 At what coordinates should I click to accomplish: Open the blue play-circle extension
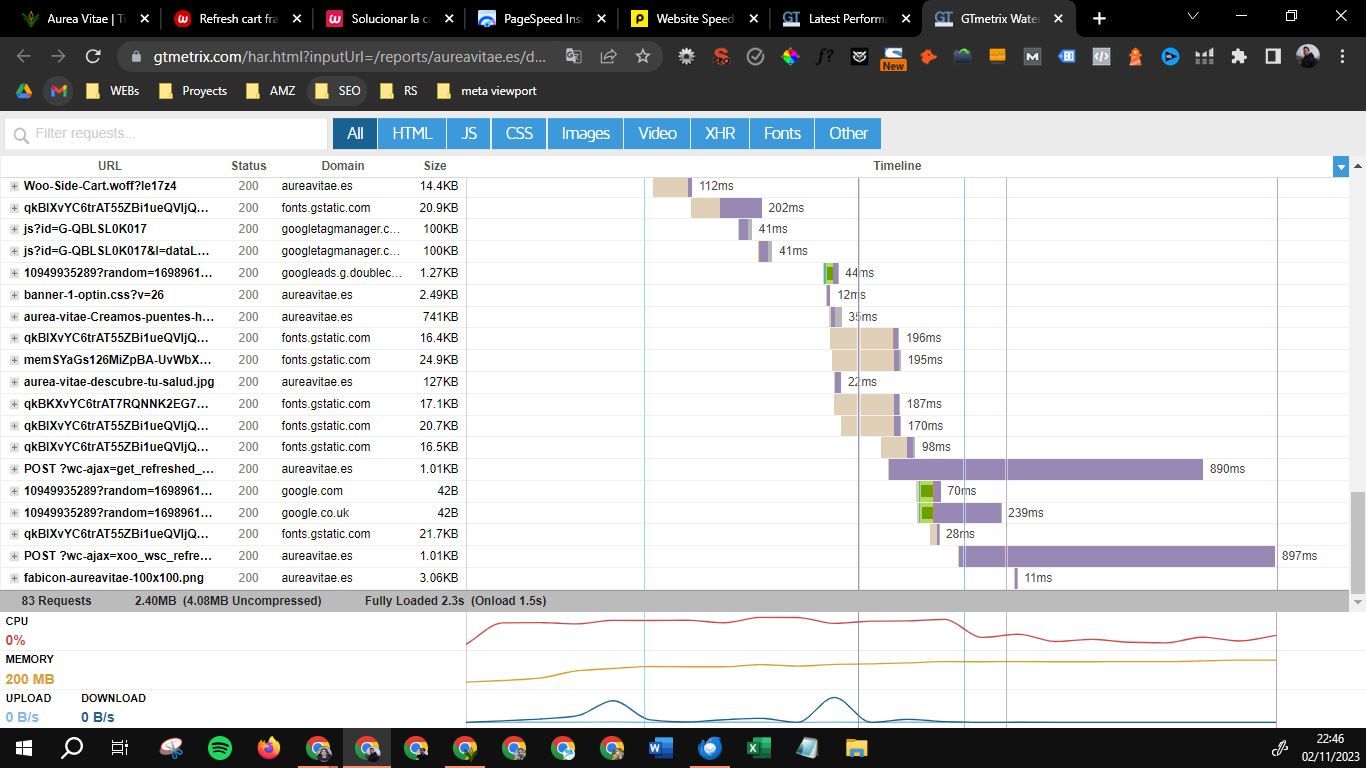(x=1170, y=57)
